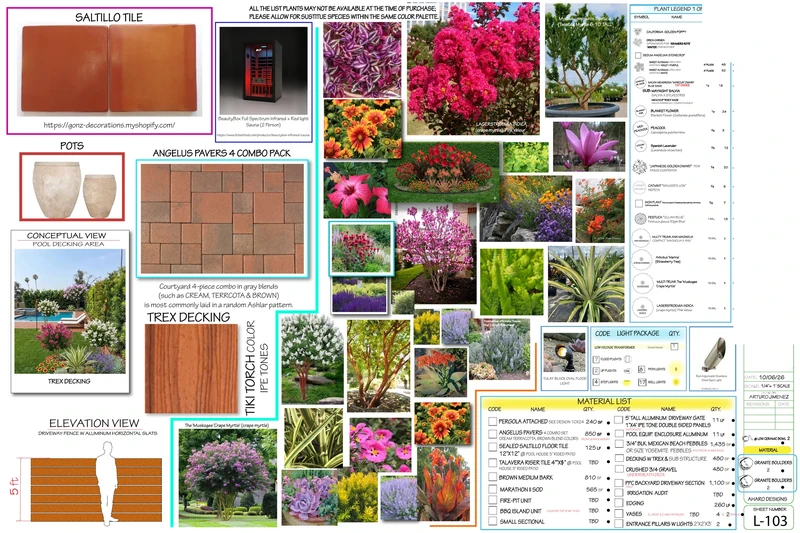This screenshot has width=800, height=533.
Task: Check the Fire-Pit Unit box
Action: coord(492,500)
